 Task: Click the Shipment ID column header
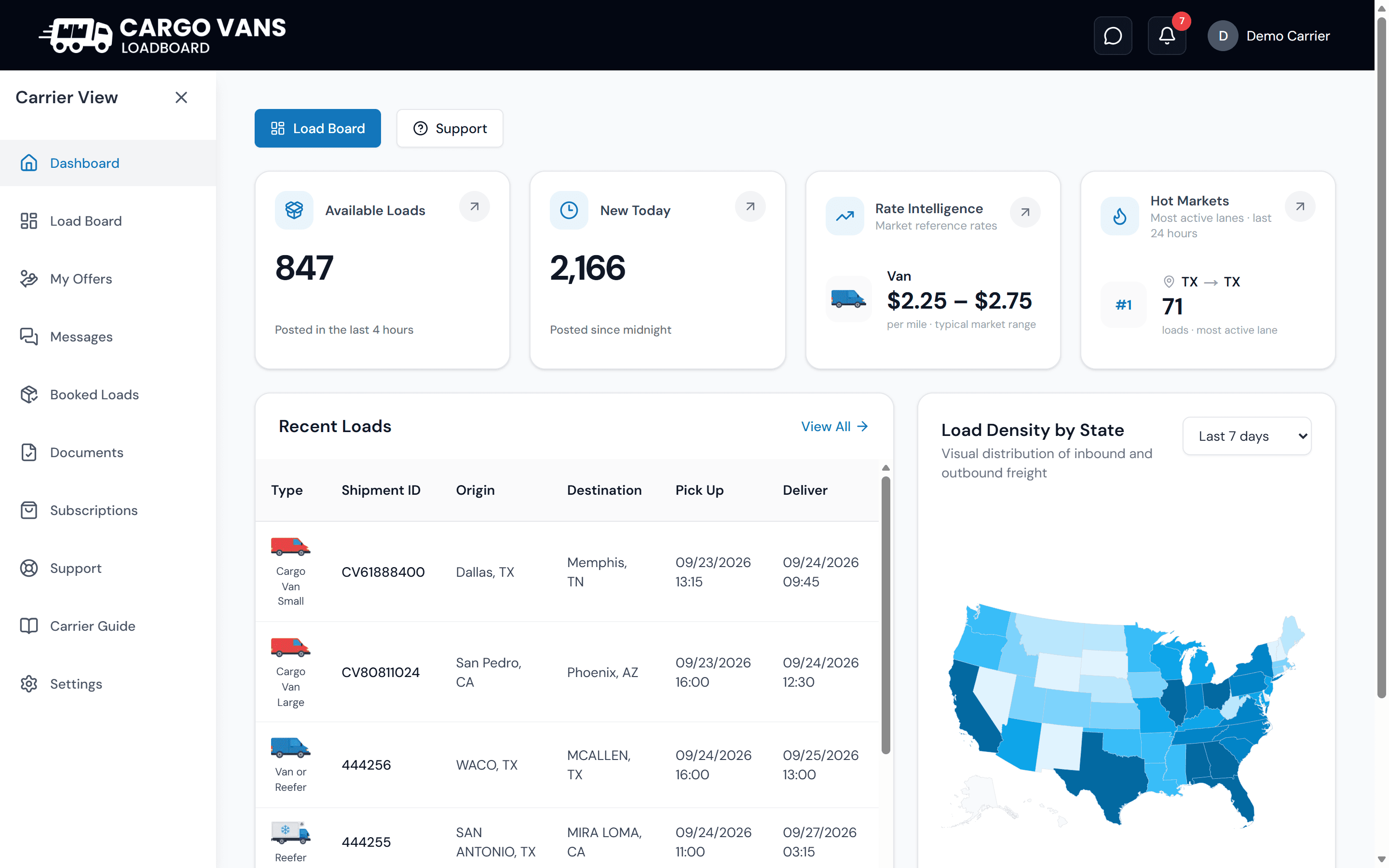(x=381, y=490)
